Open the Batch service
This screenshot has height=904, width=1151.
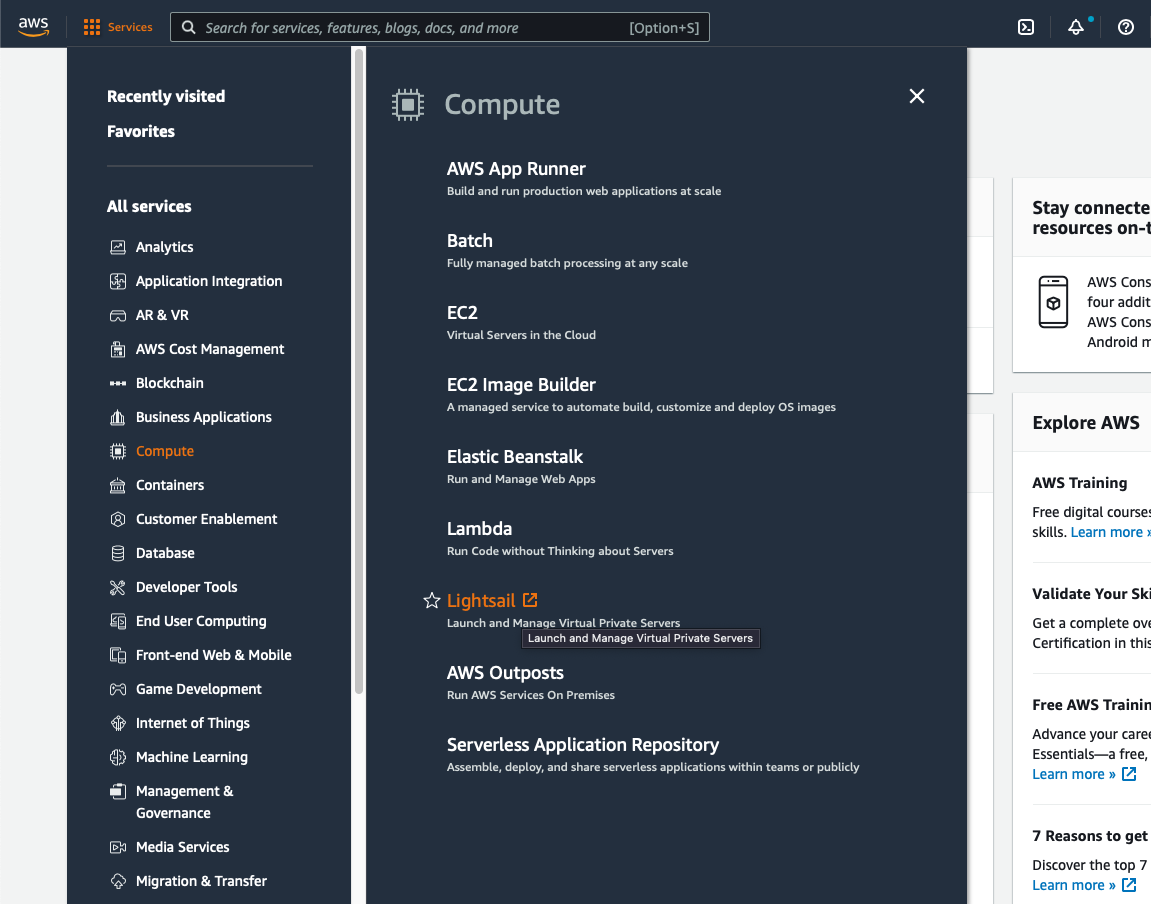(470, 241)
